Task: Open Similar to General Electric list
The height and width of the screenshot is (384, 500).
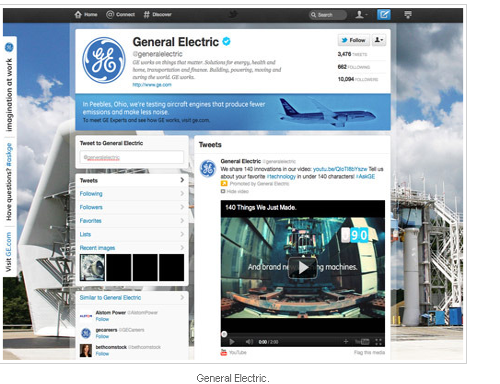Action: pyautogui.click(x=110, y=297)
